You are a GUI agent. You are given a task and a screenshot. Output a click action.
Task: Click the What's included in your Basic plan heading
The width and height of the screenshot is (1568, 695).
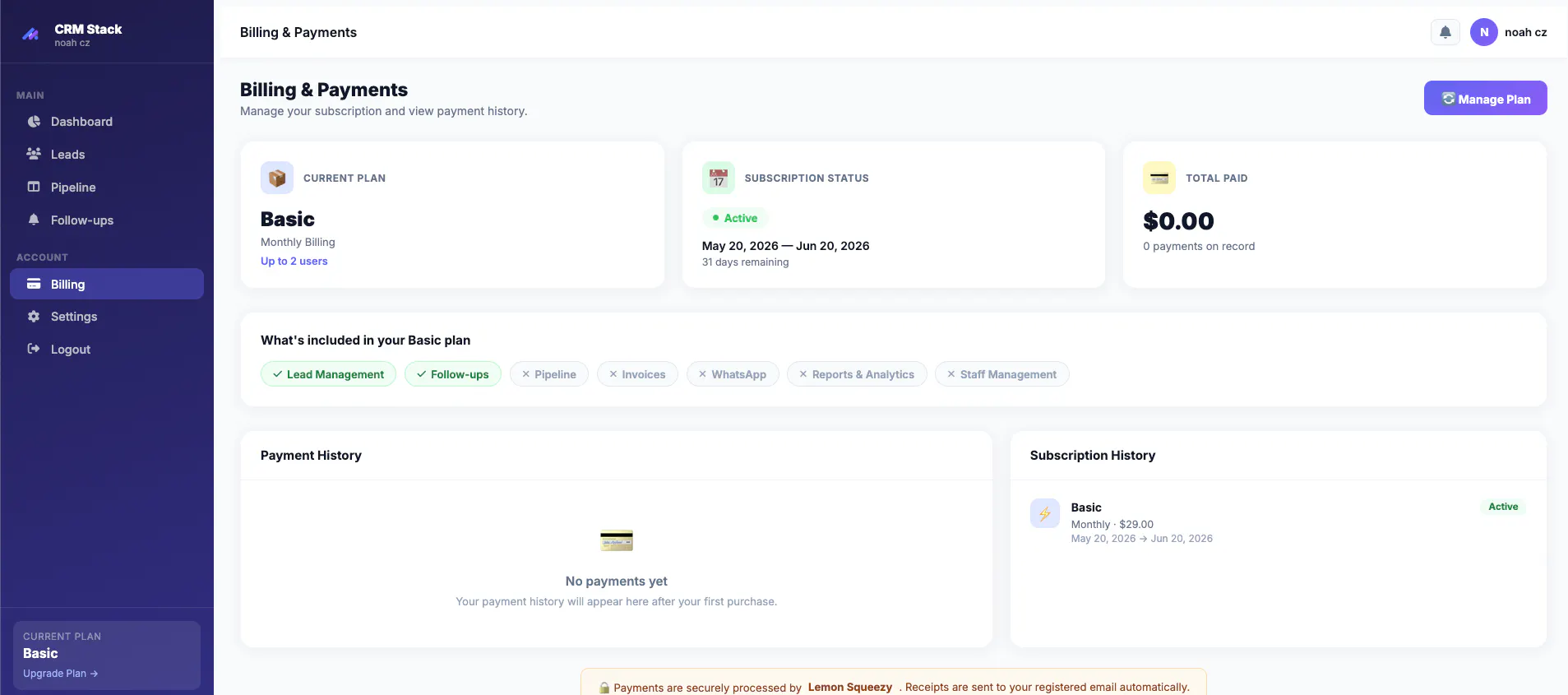(x=366, y=340)
